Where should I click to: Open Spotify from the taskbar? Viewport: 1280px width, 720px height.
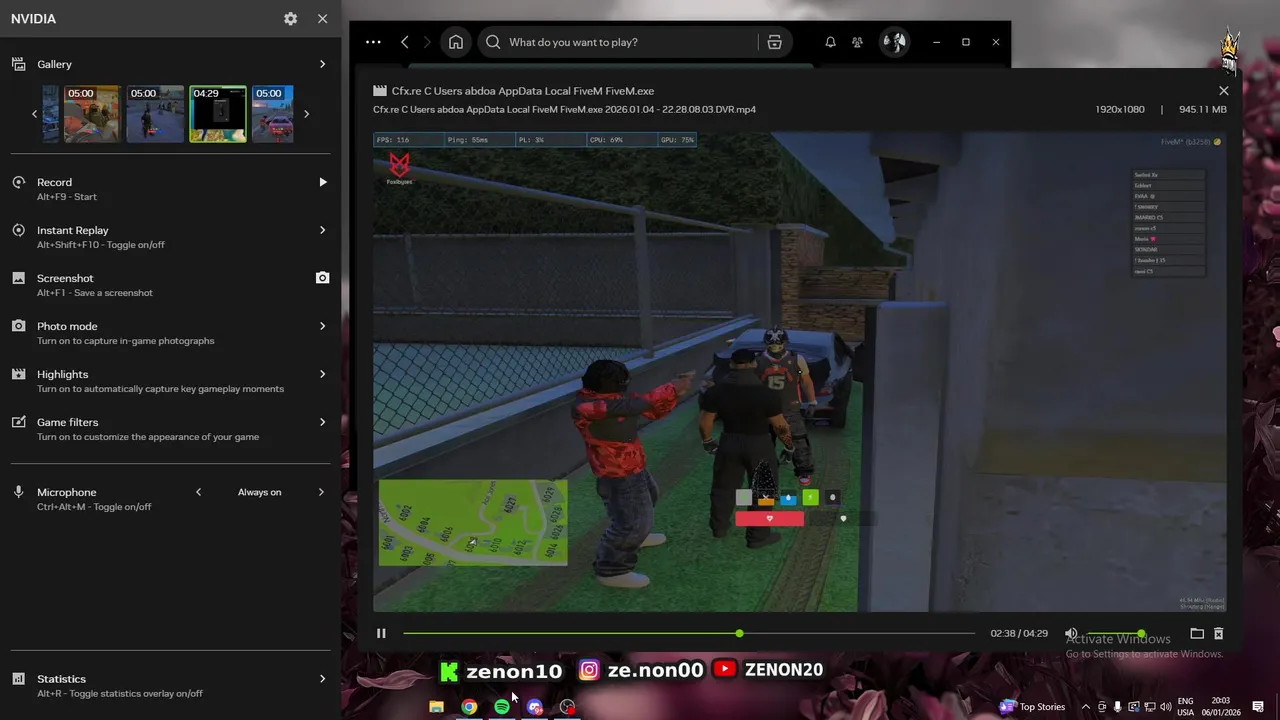[x=502, y=707]
